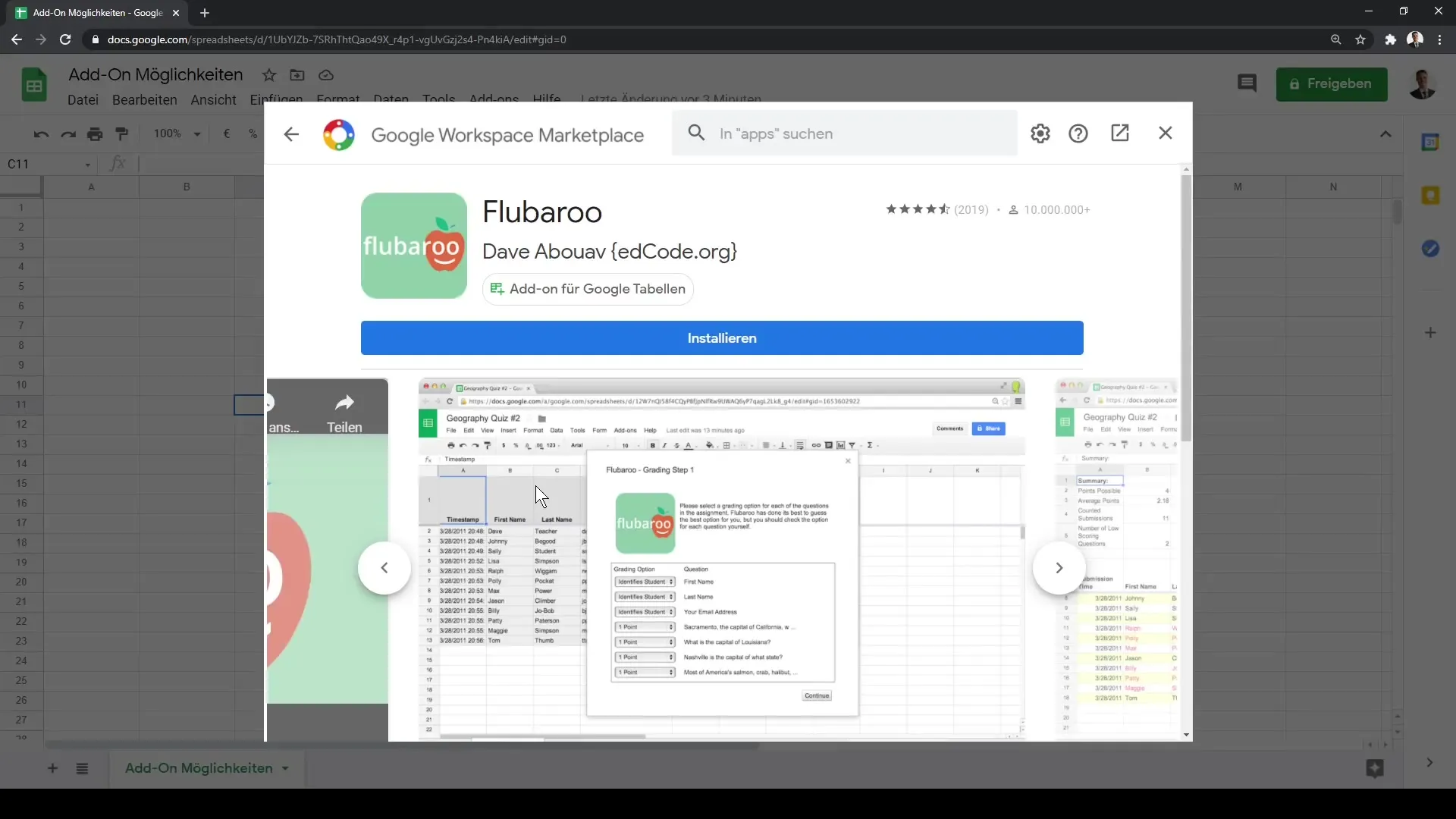Click the Add-on für Google Tabellen tag

[590, 289]
